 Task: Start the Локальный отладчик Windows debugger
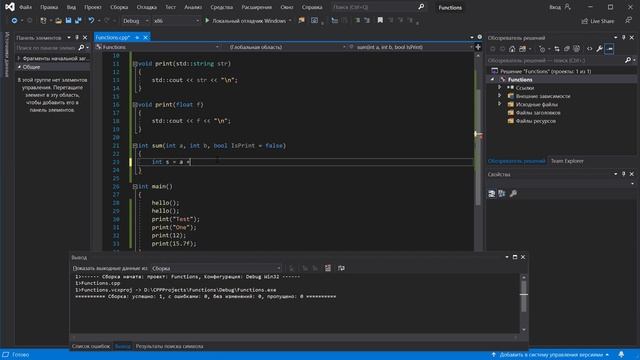click(x=248, y=21)
